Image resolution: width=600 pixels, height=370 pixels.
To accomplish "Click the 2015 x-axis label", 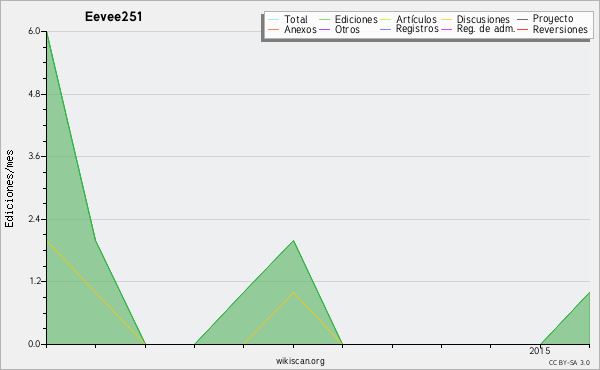I will 540,351.
